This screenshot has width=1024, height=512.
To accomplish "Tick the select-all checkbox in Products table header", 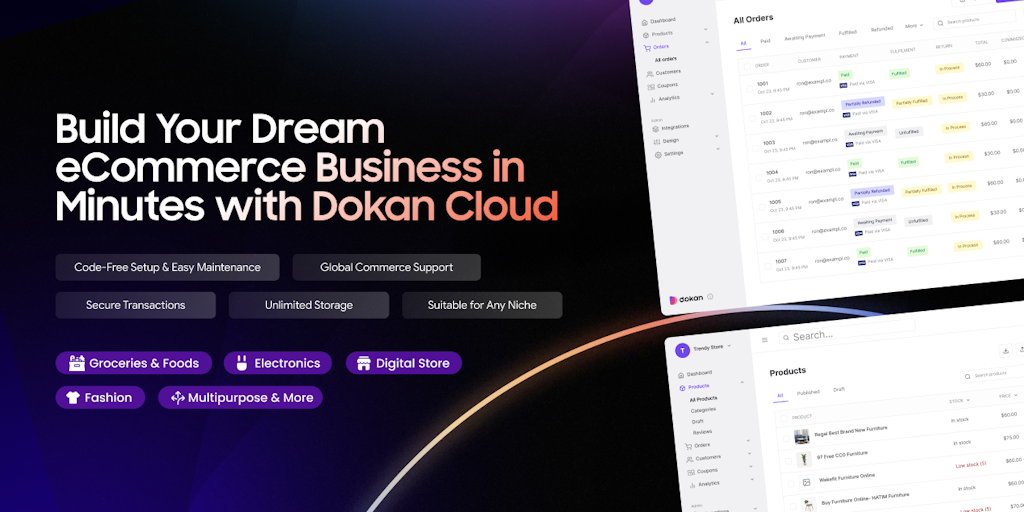I will pyautogui.click(x=784, y=419).
